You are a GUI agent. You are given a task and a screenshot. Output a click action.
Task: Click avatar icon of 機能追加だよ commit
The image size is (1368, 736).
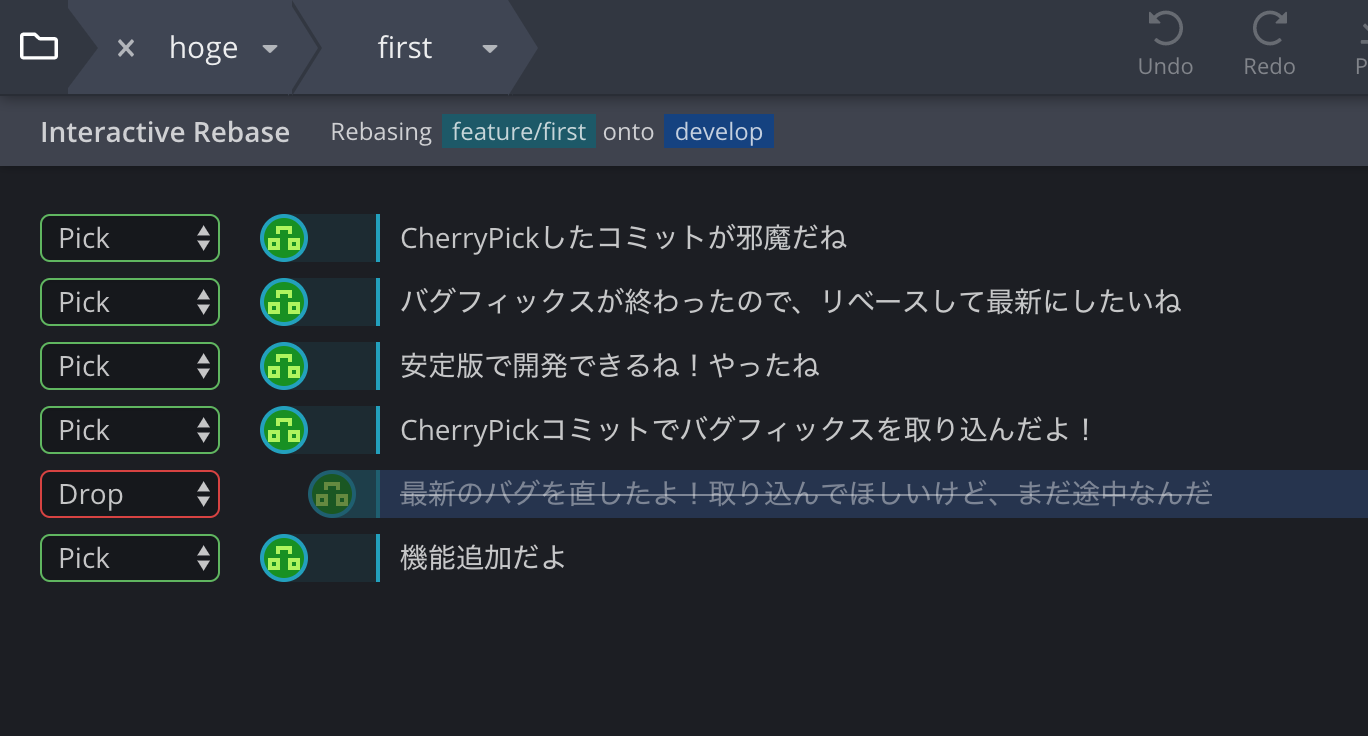pos(284,558)
